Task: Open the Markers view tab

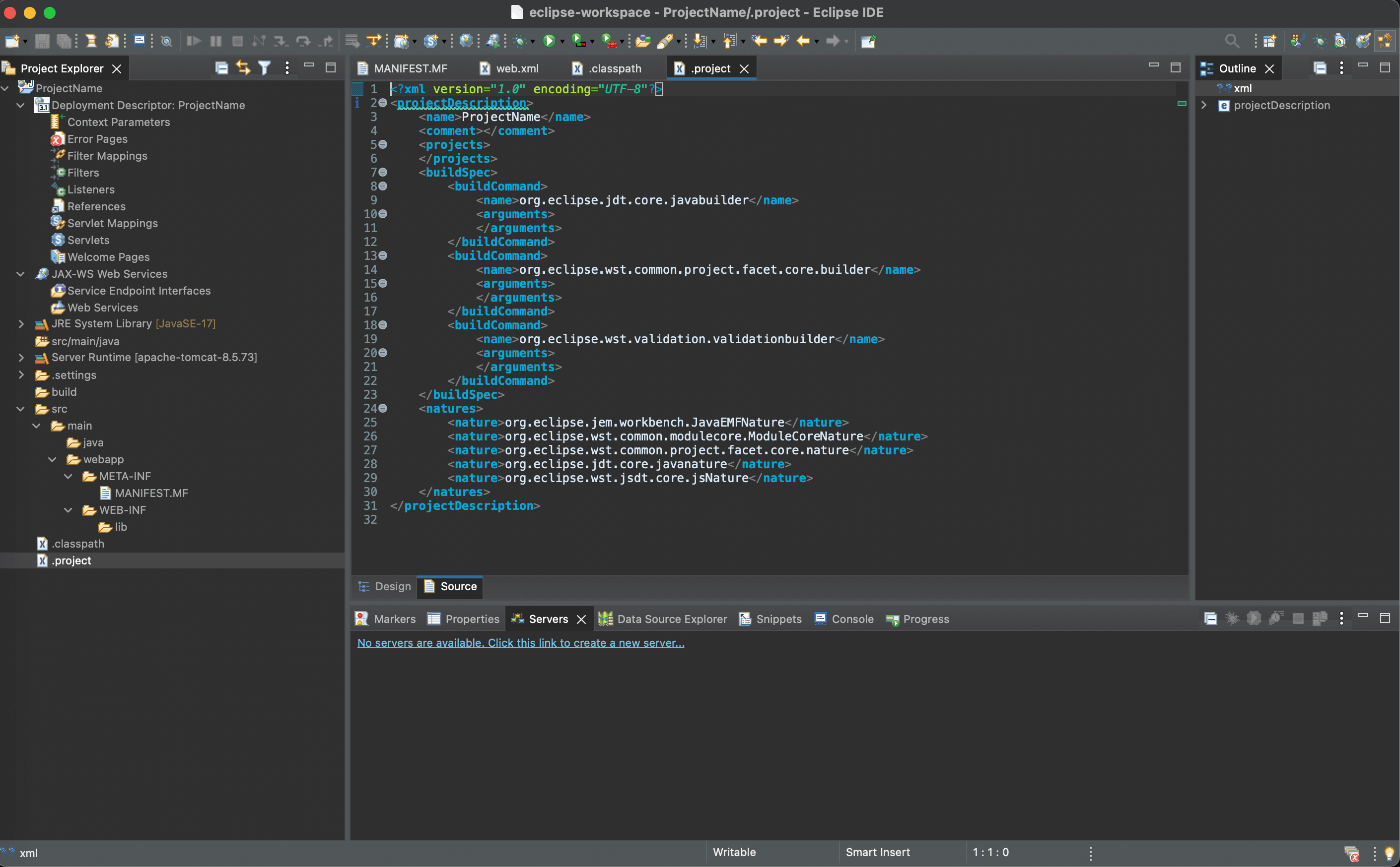Action: click(386, 619)
